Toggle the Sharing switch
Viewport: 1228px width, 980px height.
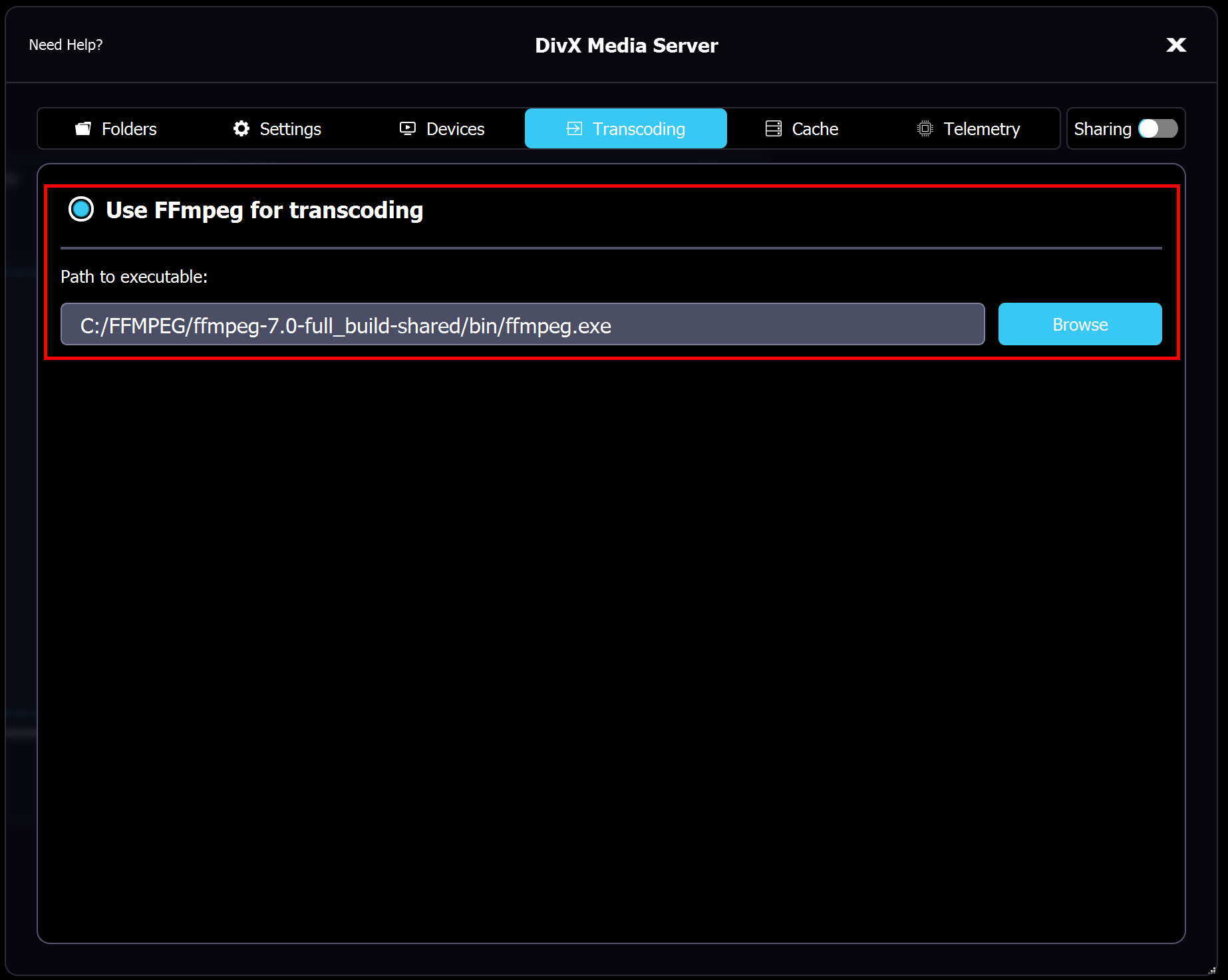coord(1157,128)
